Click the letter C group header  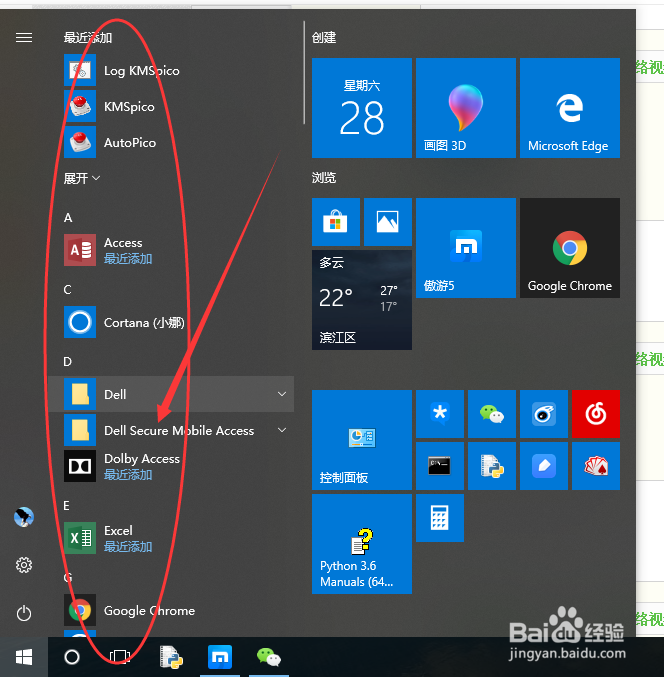(x=67, y=290)
